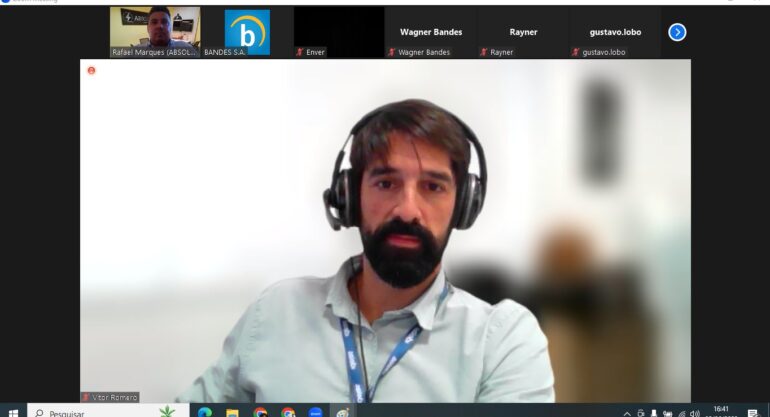Select the BANDES S.A. participant tile

pos(247,30)
